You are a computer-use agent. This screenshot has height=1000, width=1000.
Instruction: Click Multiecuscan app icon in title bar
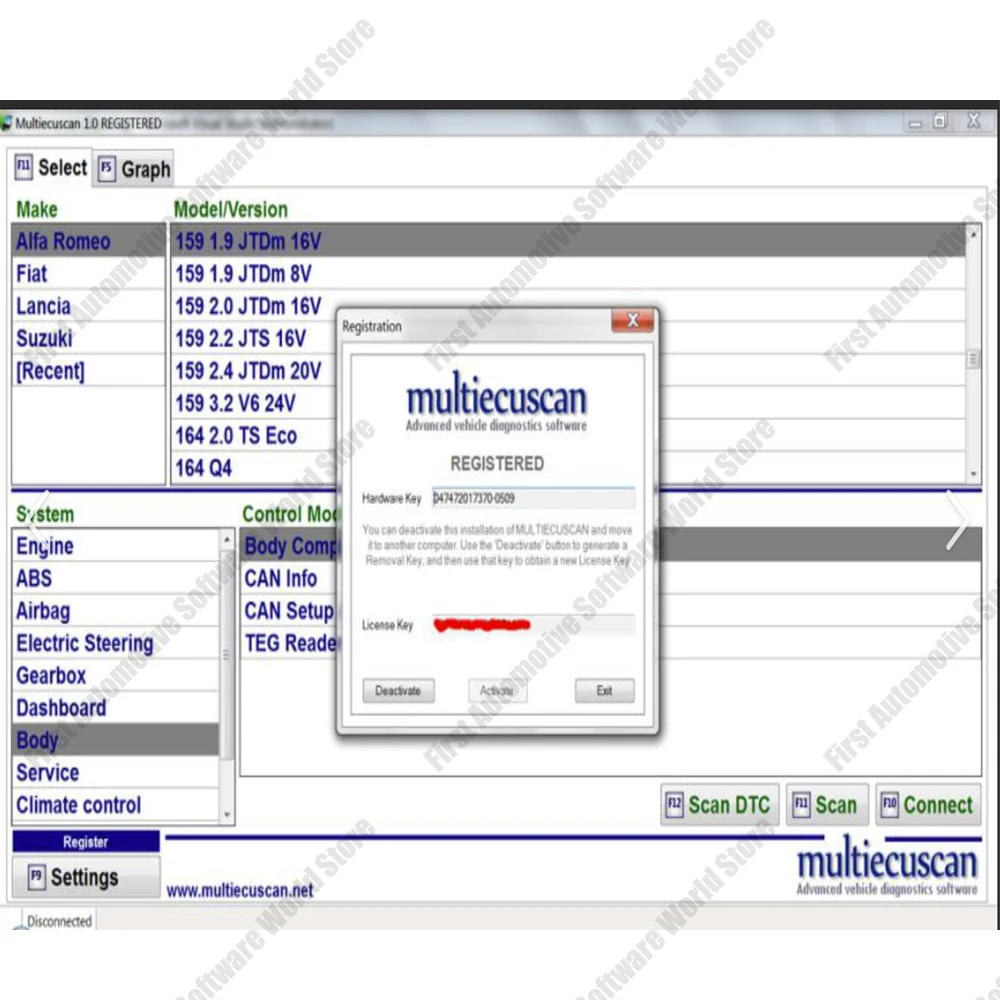tap(6, 122)
